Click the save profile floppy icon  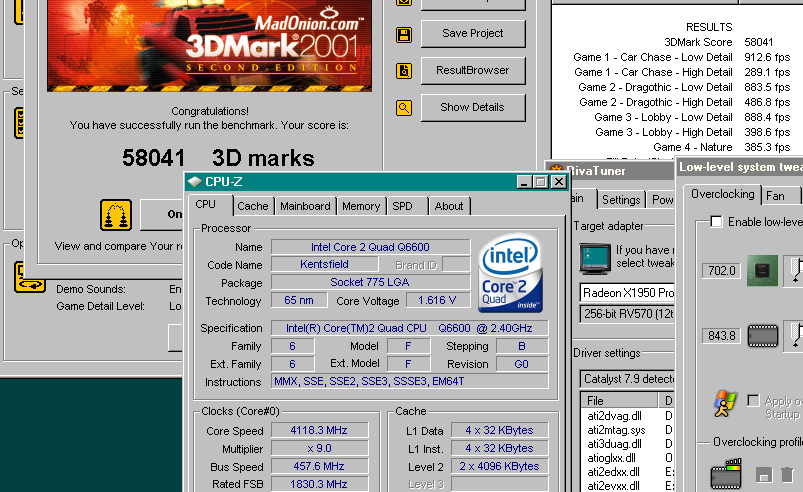tap(764, 475)
